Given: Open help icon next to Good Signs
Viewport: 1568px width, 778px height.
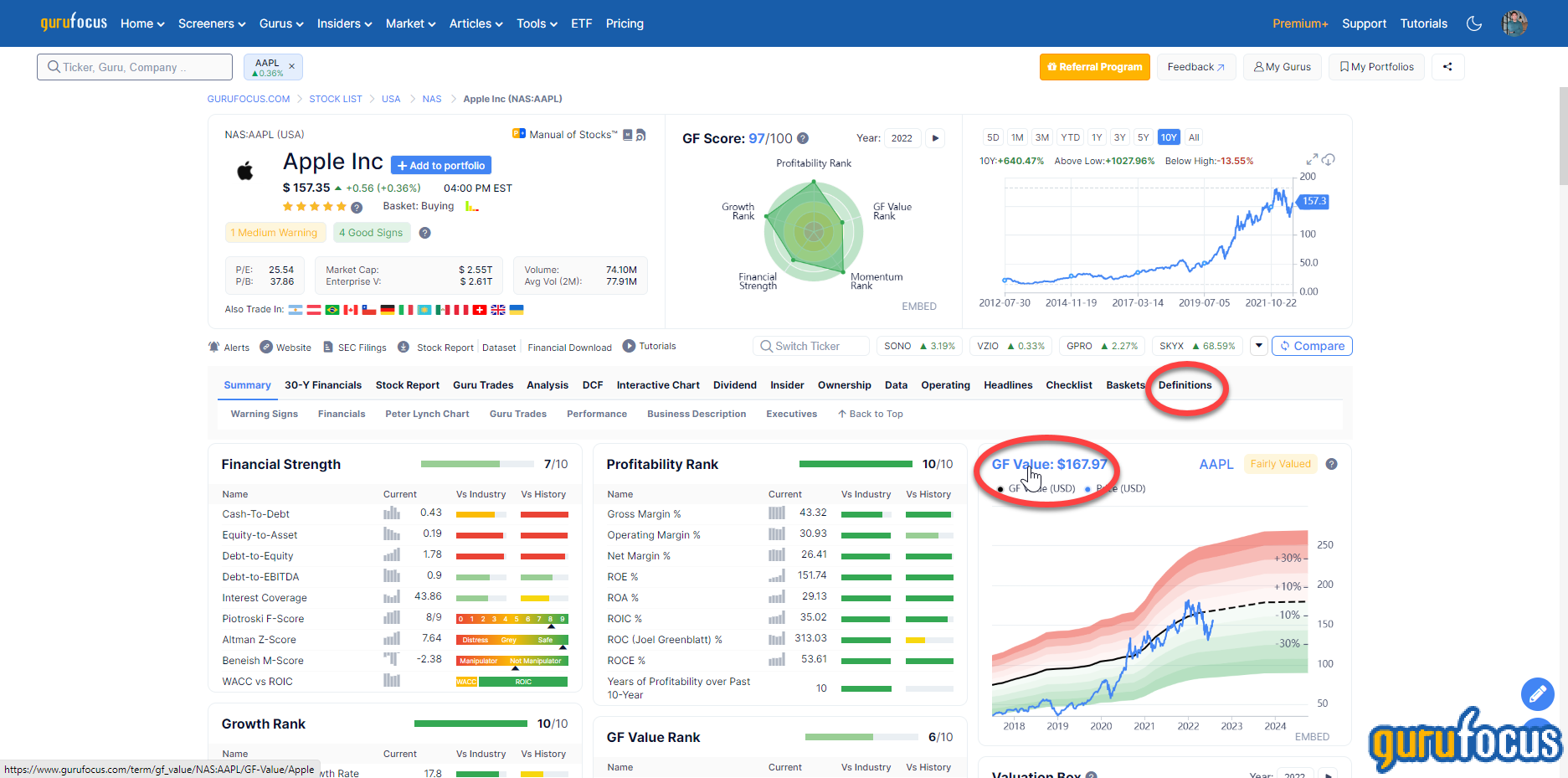Looking at the screenshot, I should pyautogui.click(x=425, y=233).
